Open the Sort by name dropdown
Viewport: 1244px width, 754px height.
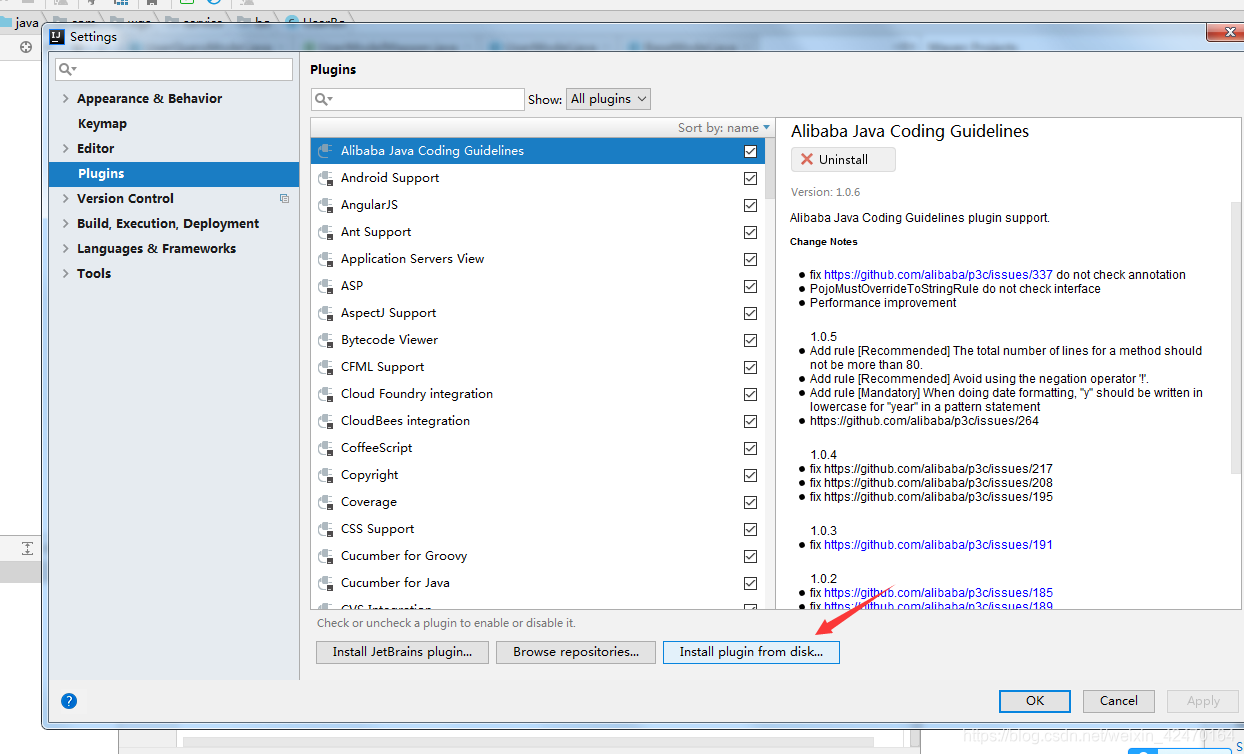(x=724, y=127)
